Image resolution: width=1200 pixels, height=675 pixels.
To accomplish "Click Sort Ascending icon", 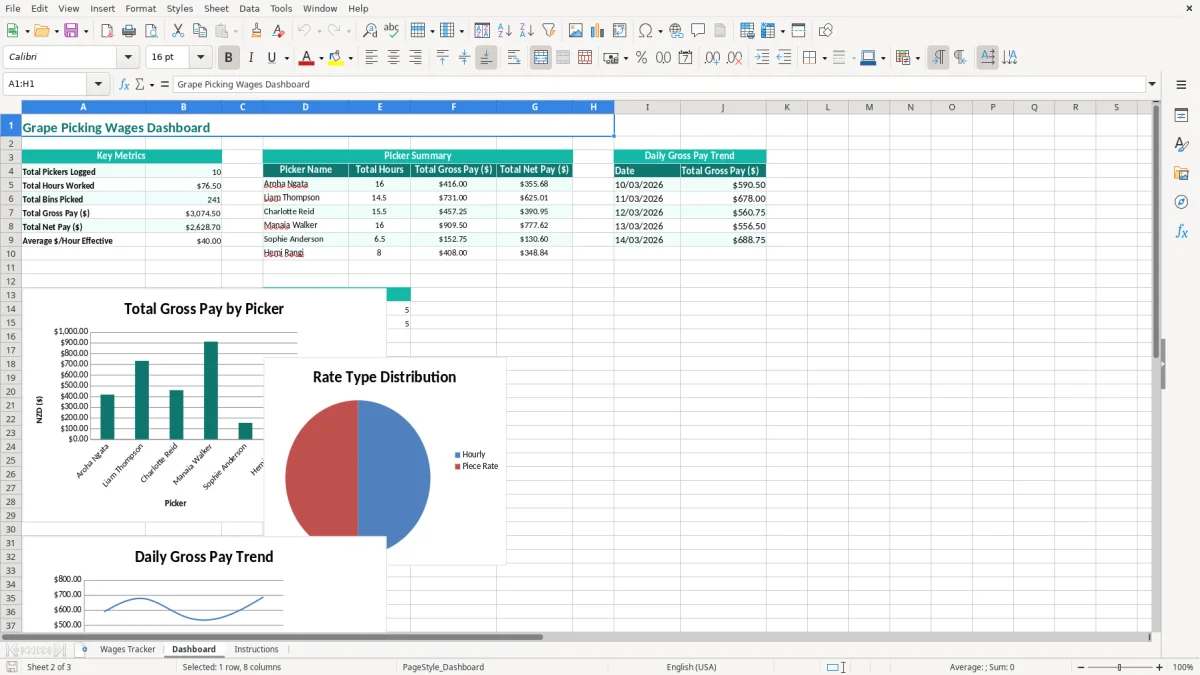I will click(505, 31).
